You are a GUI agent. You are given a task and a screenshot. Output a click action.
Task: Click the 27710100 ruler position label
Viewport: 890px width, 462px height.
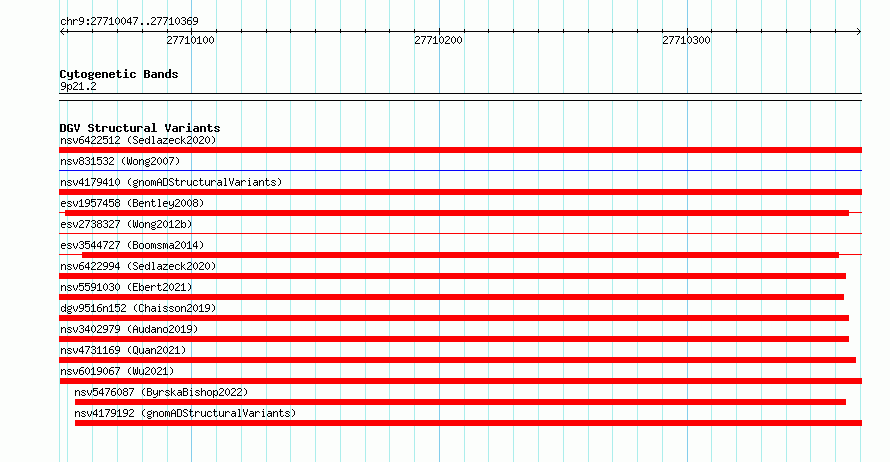[190, 40]
